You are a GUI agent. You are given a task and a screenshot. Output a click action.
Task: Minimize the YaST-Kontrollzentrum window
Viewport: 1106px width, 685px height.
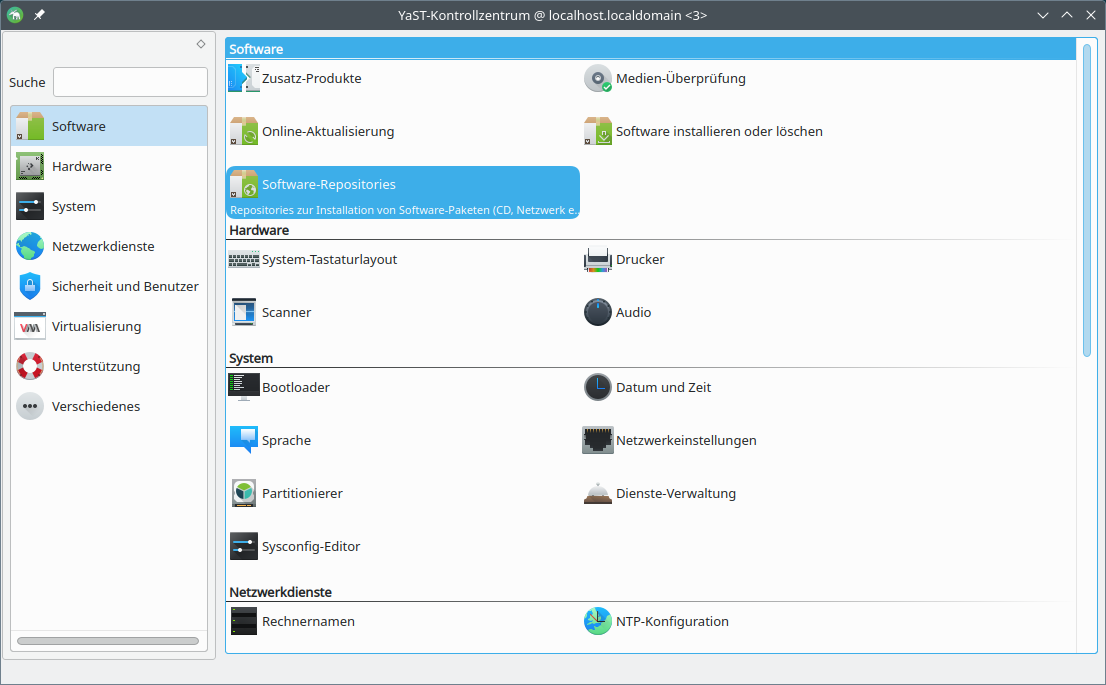(1043, 15)
